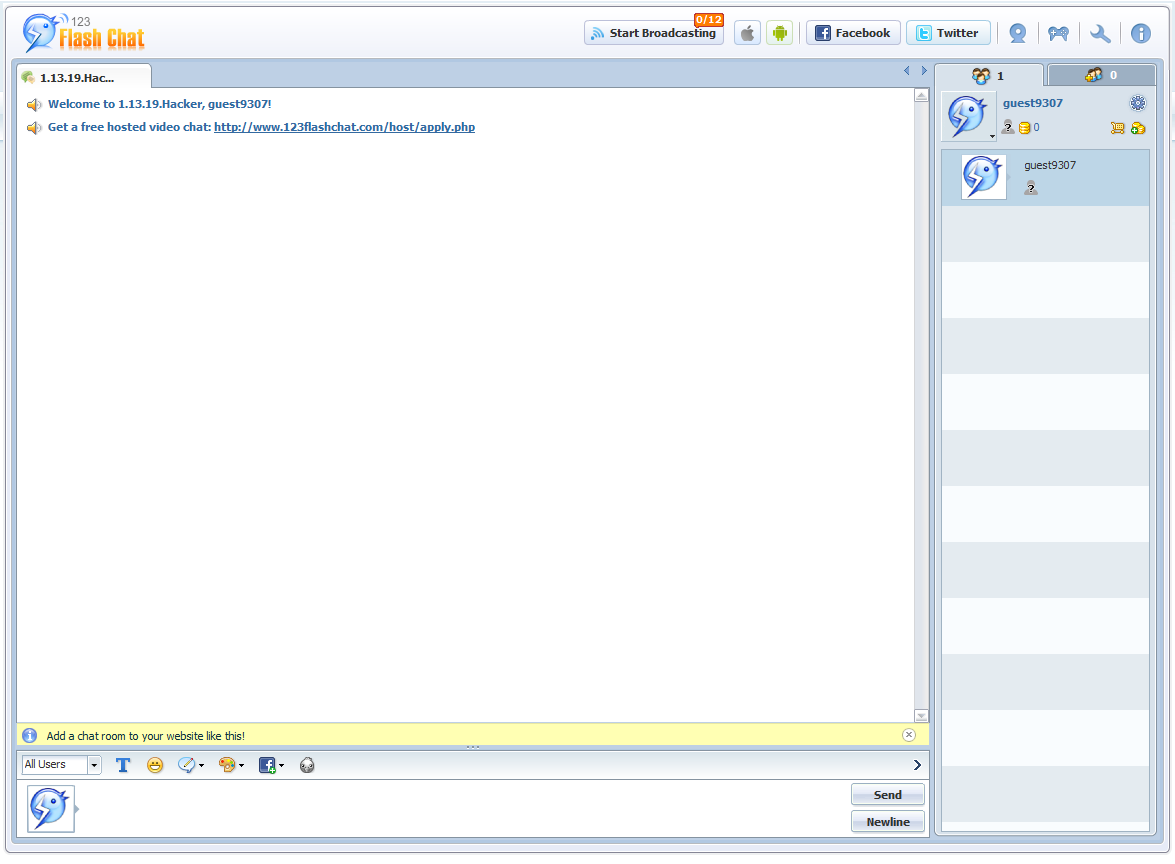Open settings via the wrench icon
The height and width of the screenshot is (864, 1175).
[x=1100, y=32]
